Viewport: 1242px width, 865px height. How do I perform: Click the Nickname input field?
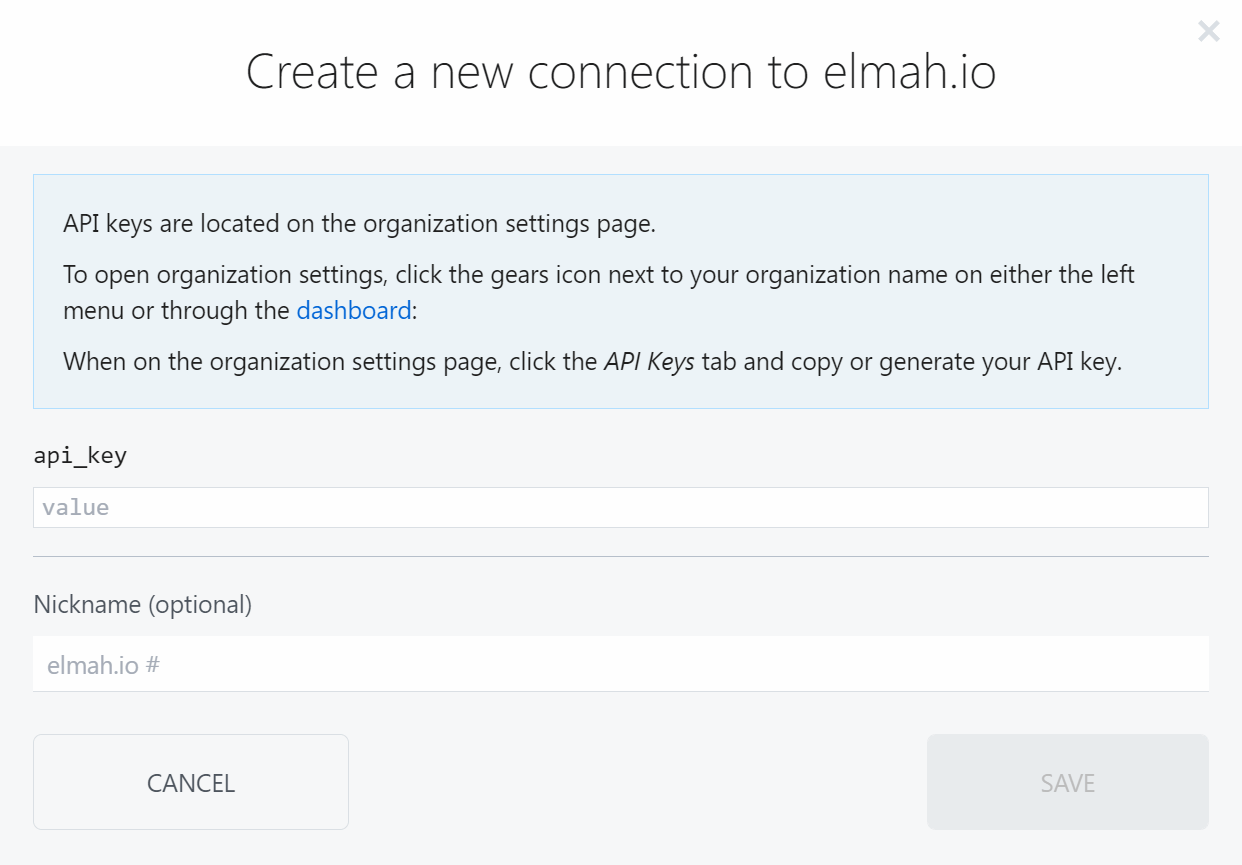(x=621, y=664)
